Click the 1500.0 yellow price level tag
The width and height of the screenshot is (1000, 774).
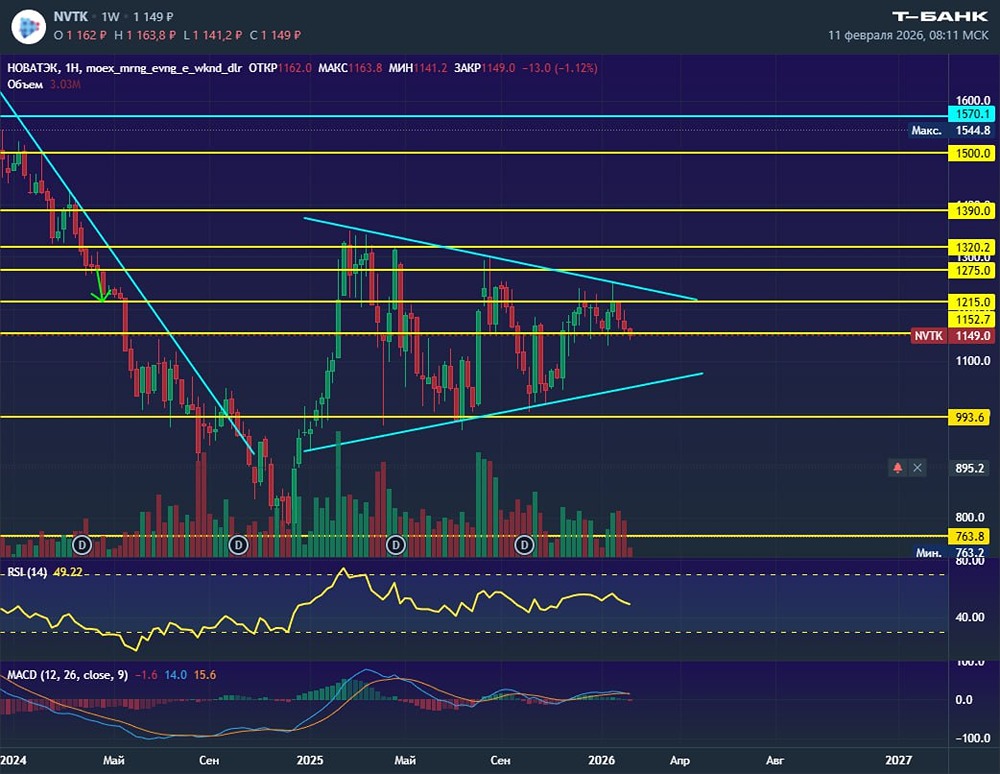pyautogui.click(x=971, y=153)
